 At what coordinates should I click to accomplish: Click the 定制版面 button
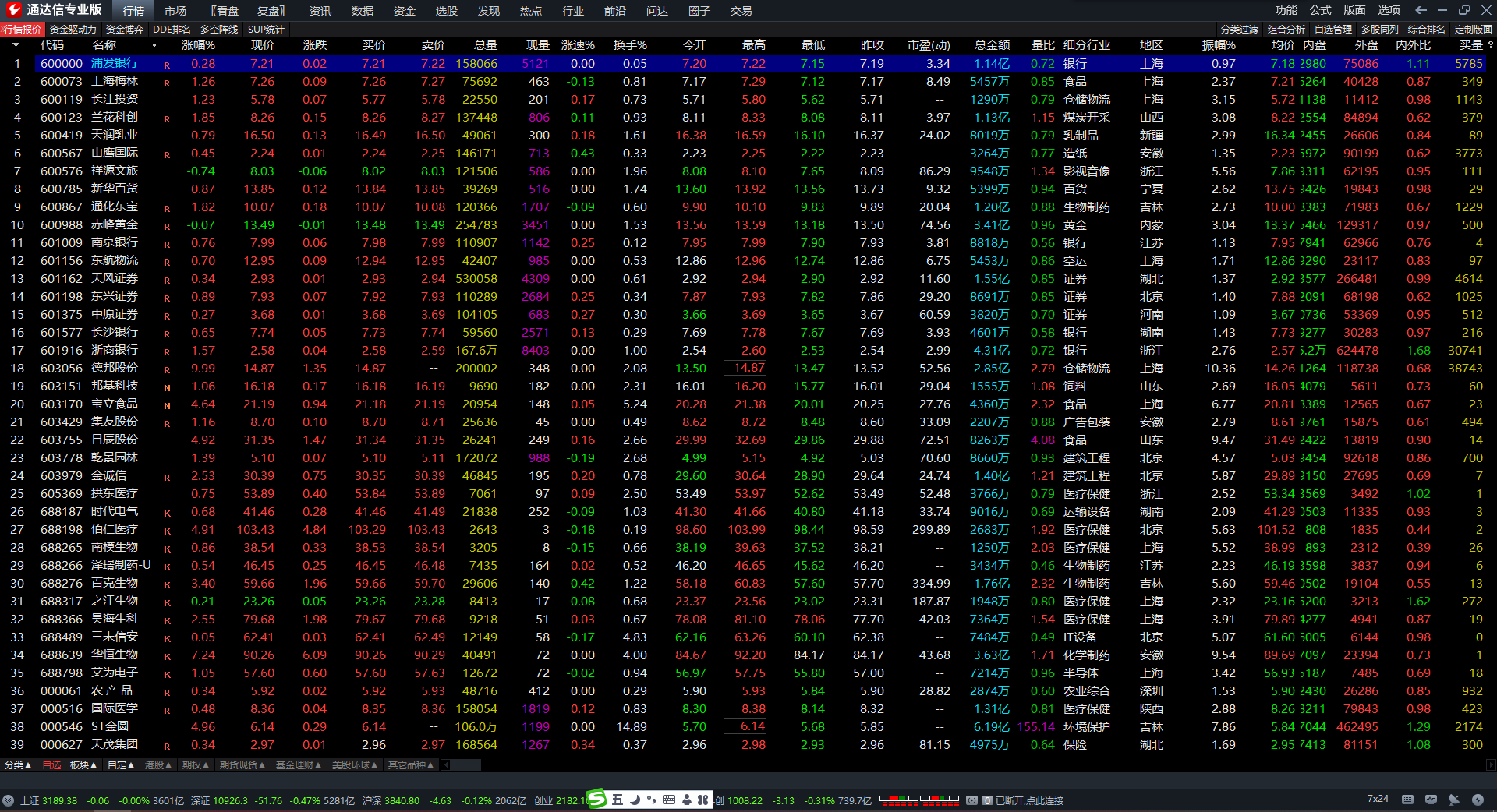[x=1474, y=30]
